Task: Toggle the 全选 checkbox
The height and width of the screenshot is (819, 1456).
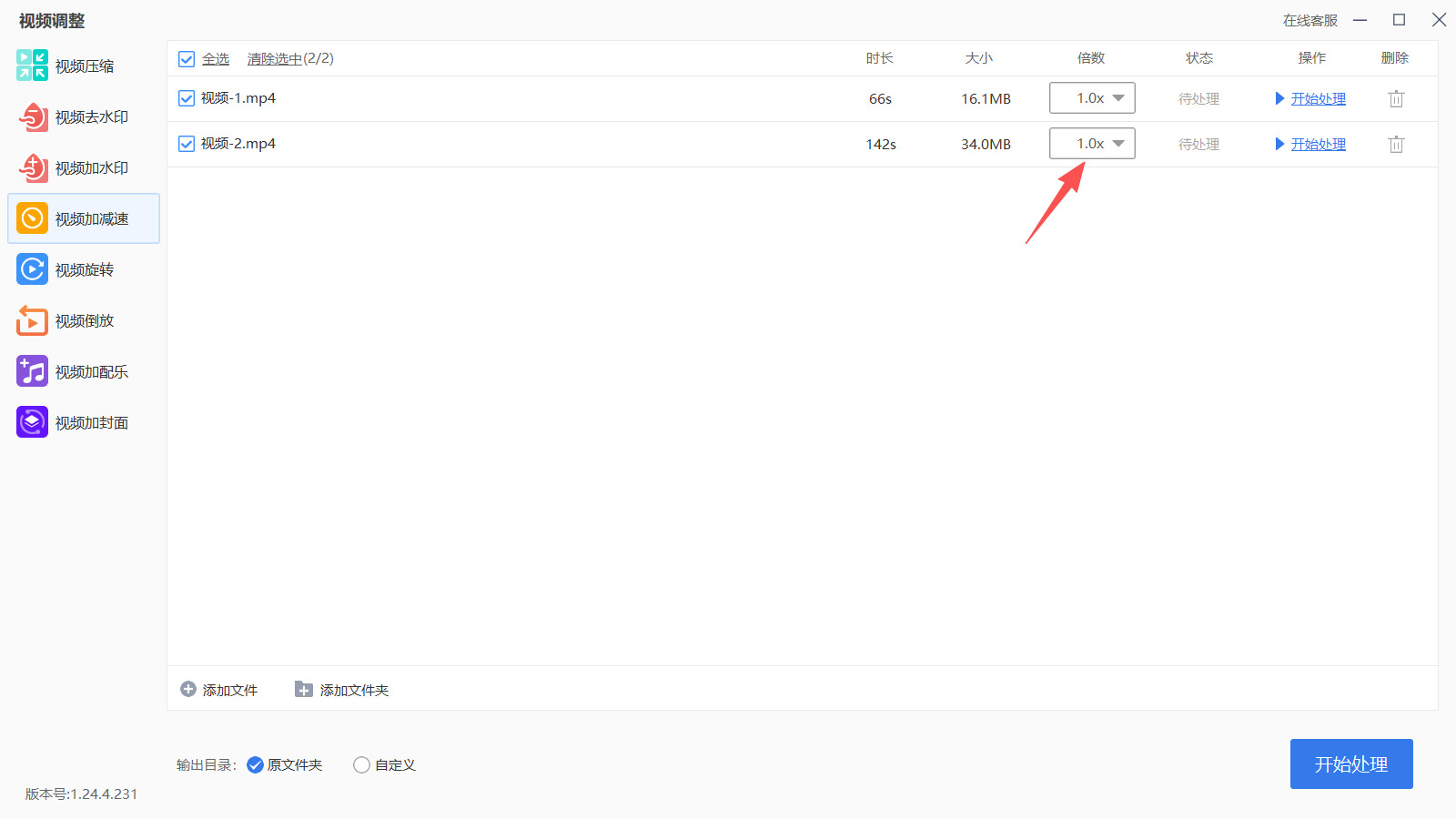Action: pos(187,59)
